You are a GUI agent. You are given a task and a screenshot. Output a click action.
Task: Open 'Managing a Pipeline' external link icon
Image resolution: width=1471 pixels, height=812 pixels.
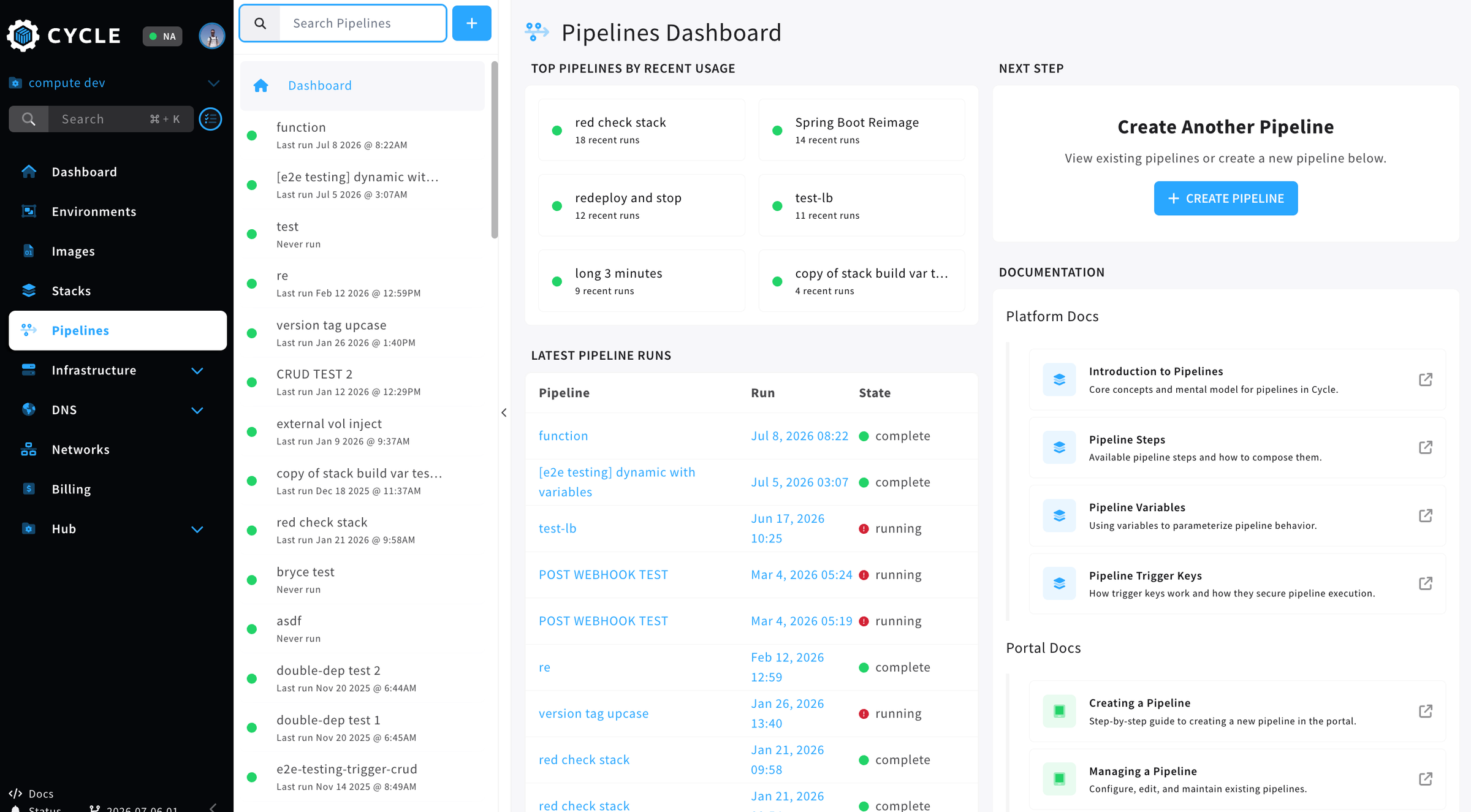click(1426, 779)
